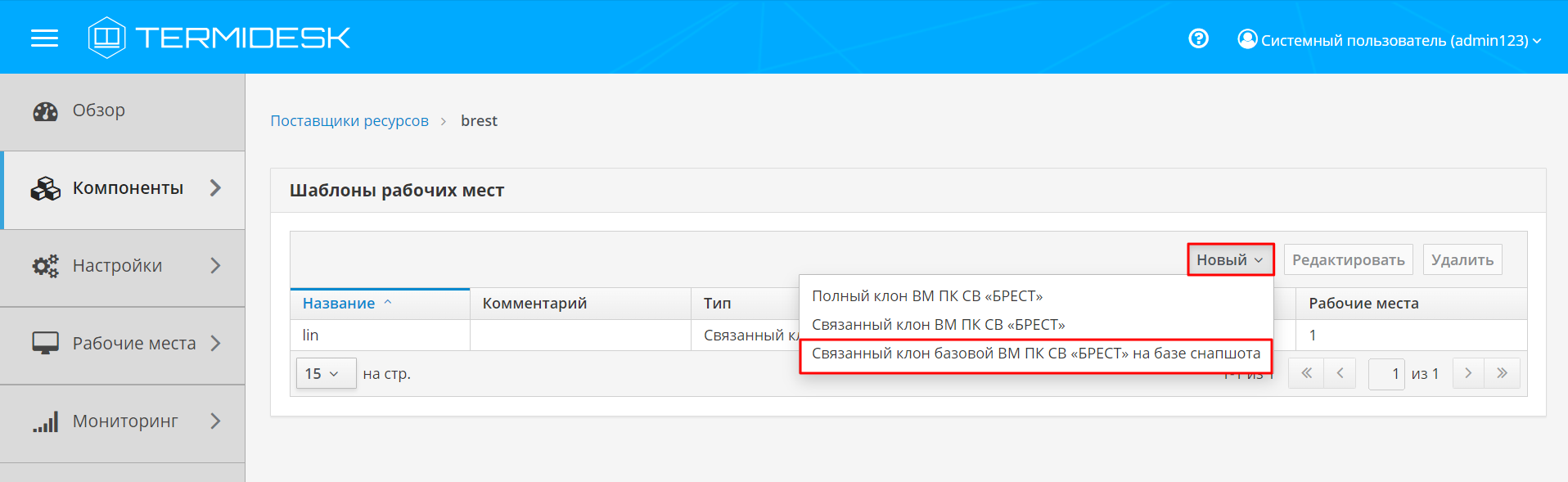This screenshot has height=482, width=1568.
Task: Open the help question mark icon
Action: coord(1198,38)
